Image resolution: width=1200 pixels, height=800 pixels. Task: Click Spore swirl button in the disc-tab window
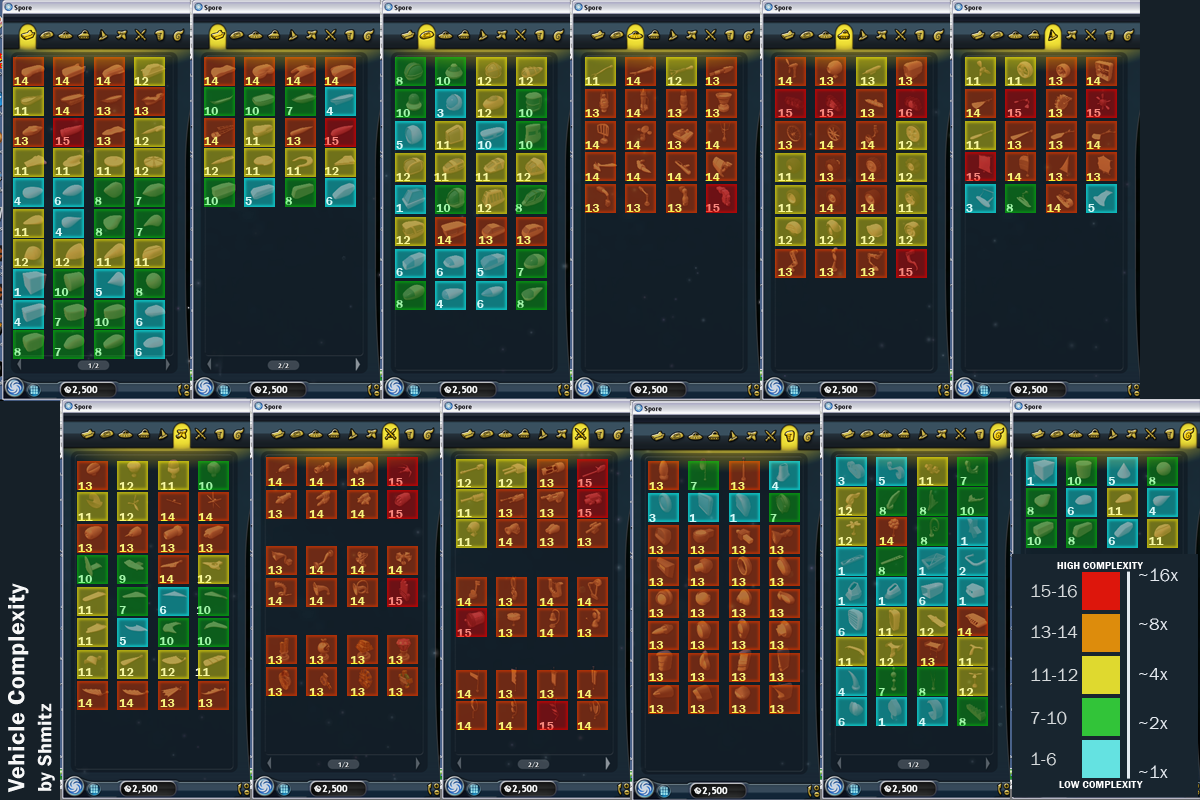tap(394, 387)
